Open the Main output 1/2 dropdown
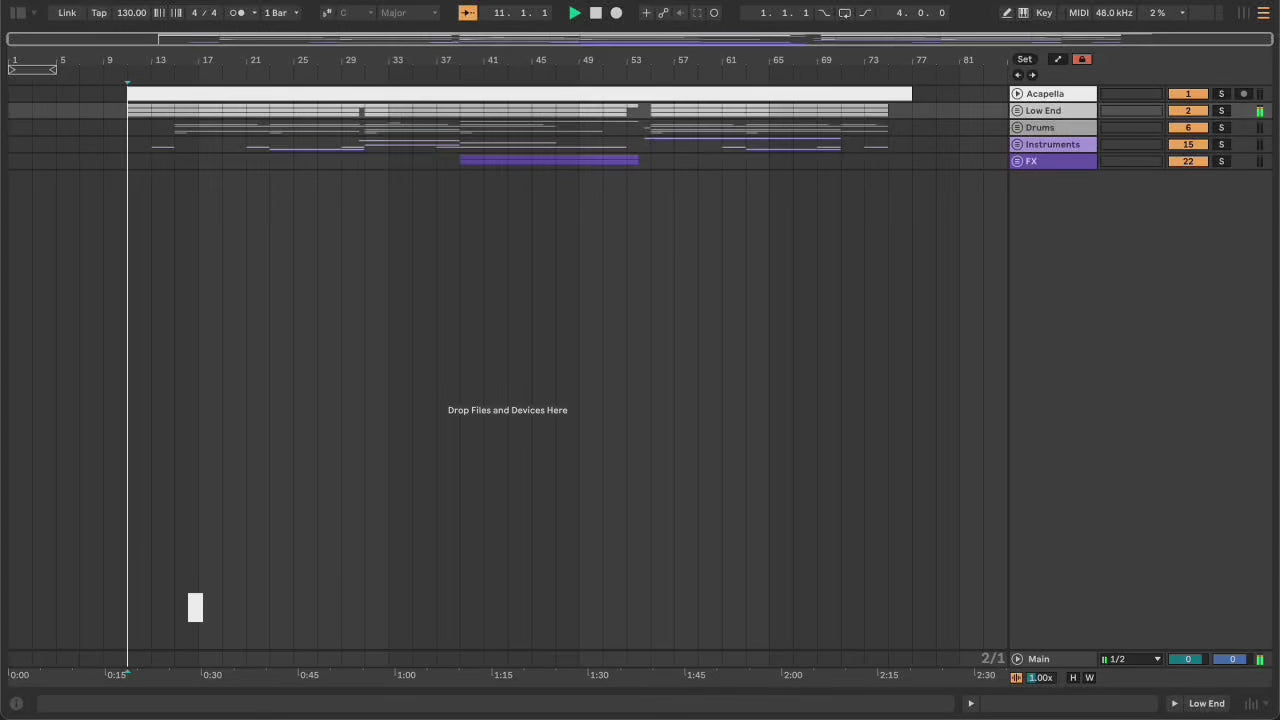 pos(1131,659)
